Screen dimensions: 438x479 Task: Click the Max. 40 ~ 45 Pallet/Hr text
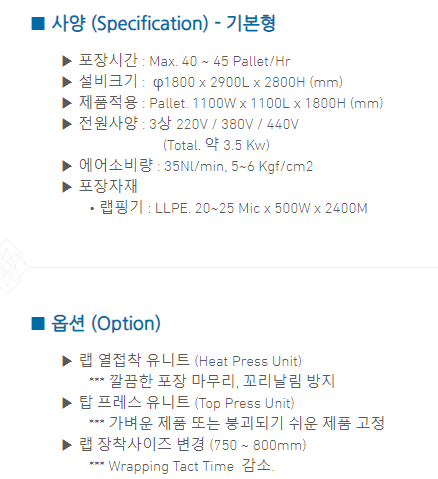pos(220,61)
